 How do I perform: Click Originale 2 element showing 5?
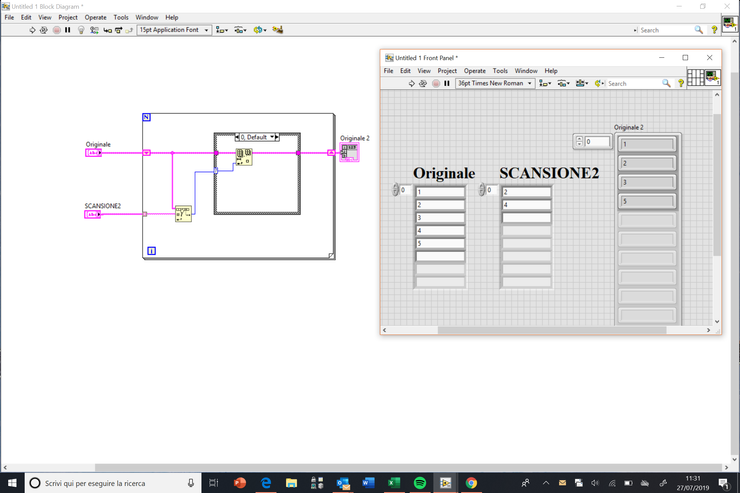click(x=647, y=201)
